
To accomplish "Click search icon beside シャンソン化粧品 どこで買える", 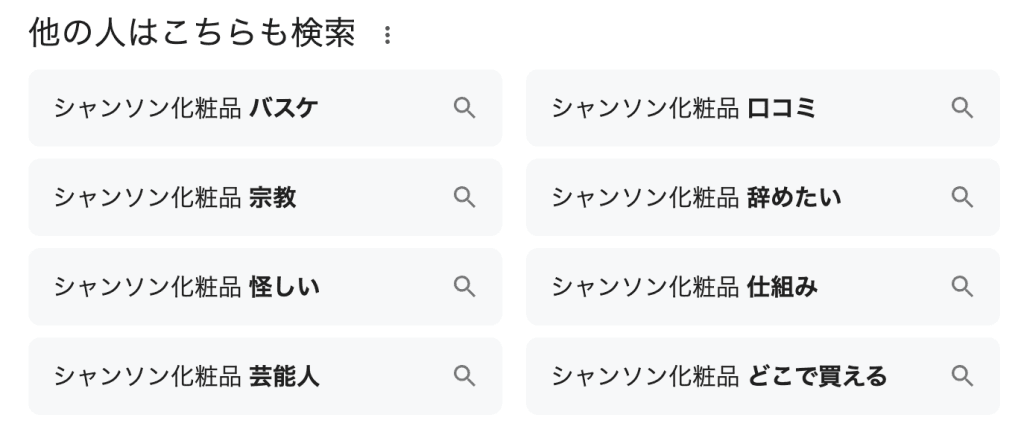I will tap(962, 376).
